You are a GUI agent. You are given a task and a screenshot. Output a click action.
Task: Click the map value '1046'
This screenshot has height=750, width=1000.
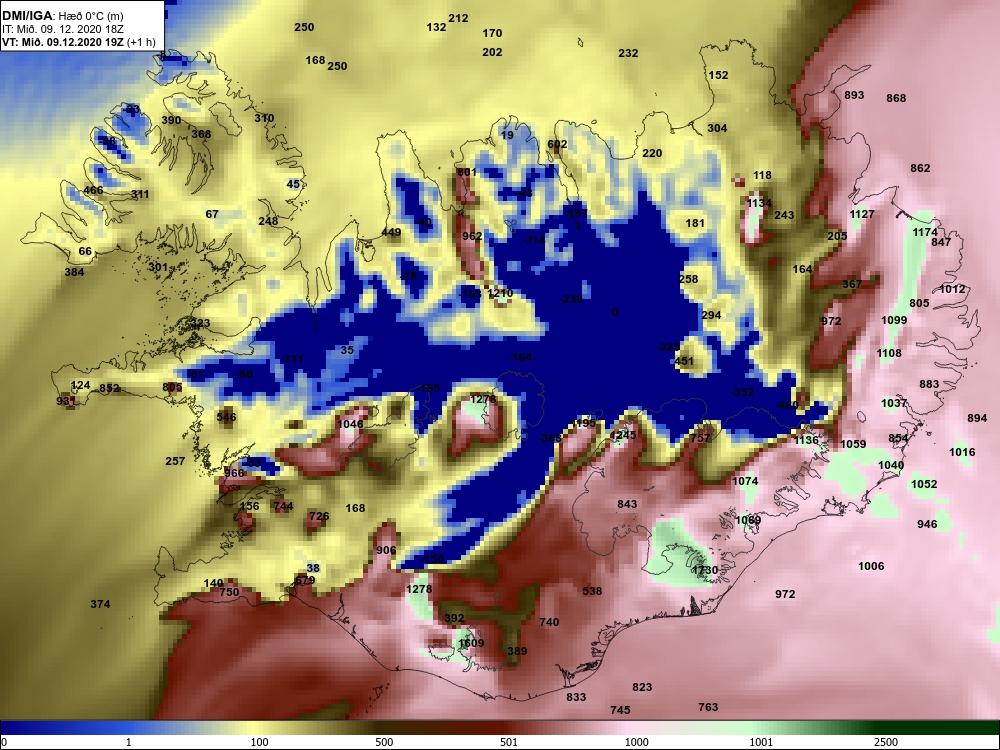349,424
